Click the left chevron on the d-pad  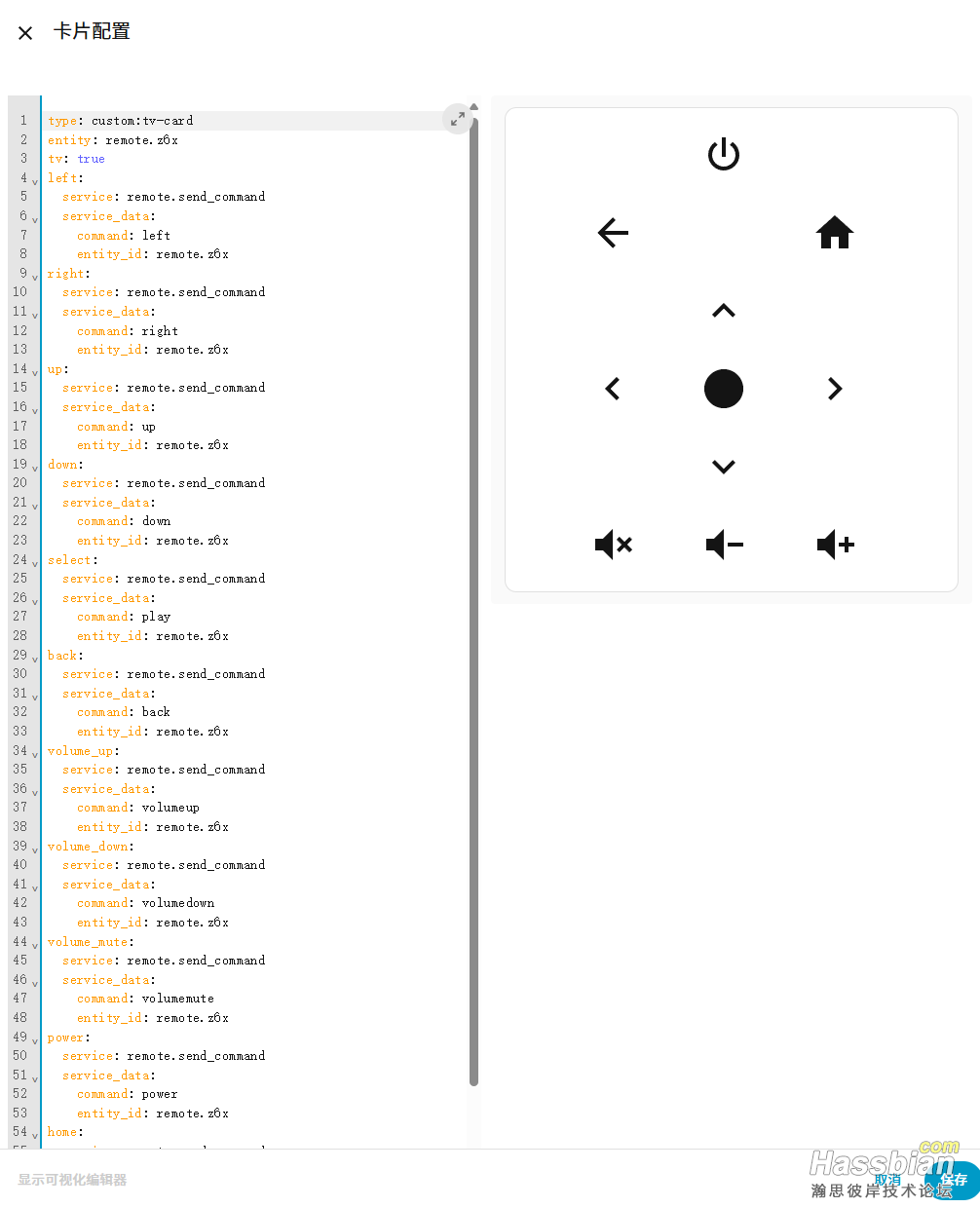click(x=612, y=388)
